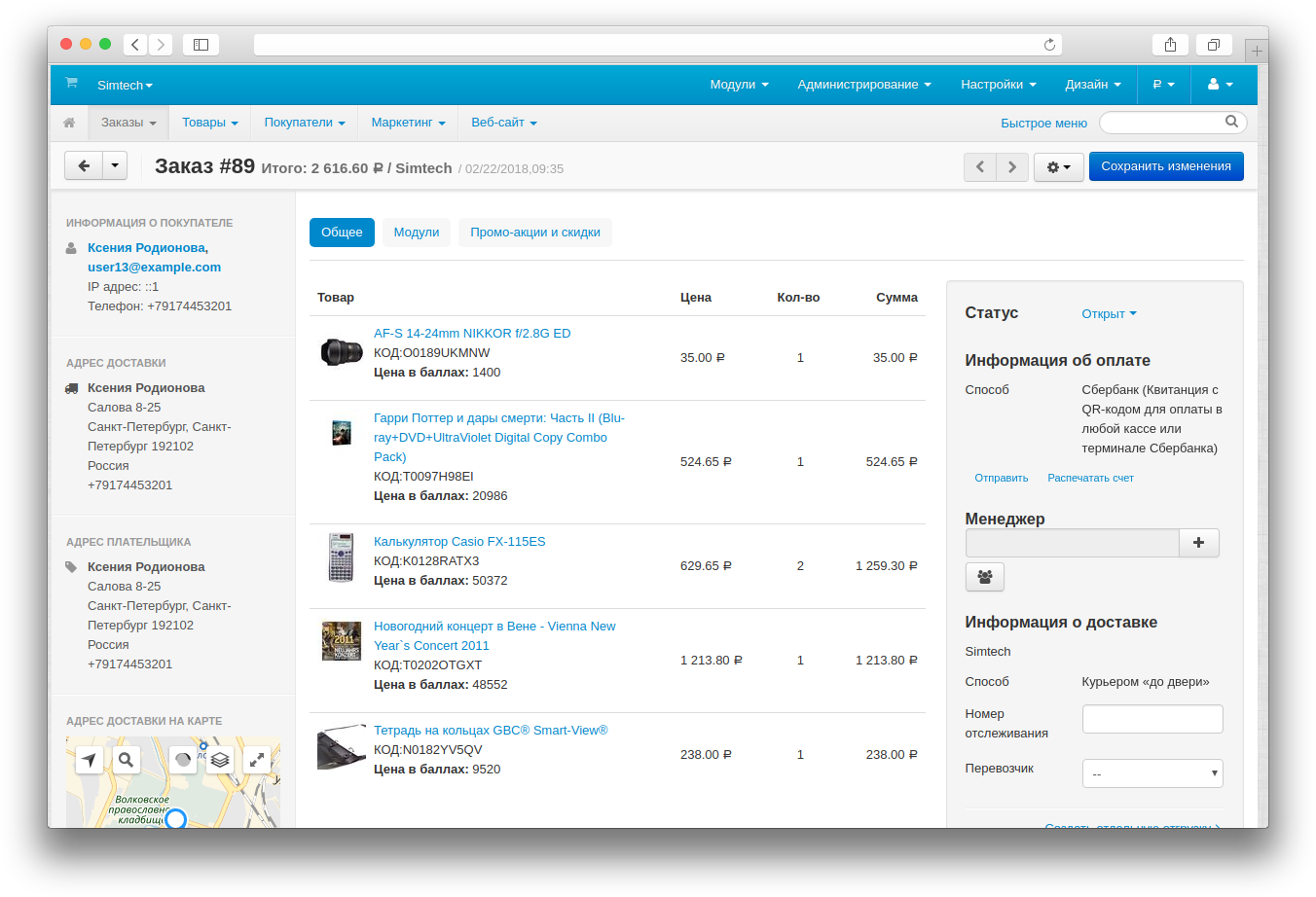Open the gear settings dropdown
The image size is (1316, 897).
coord(1058,167)
